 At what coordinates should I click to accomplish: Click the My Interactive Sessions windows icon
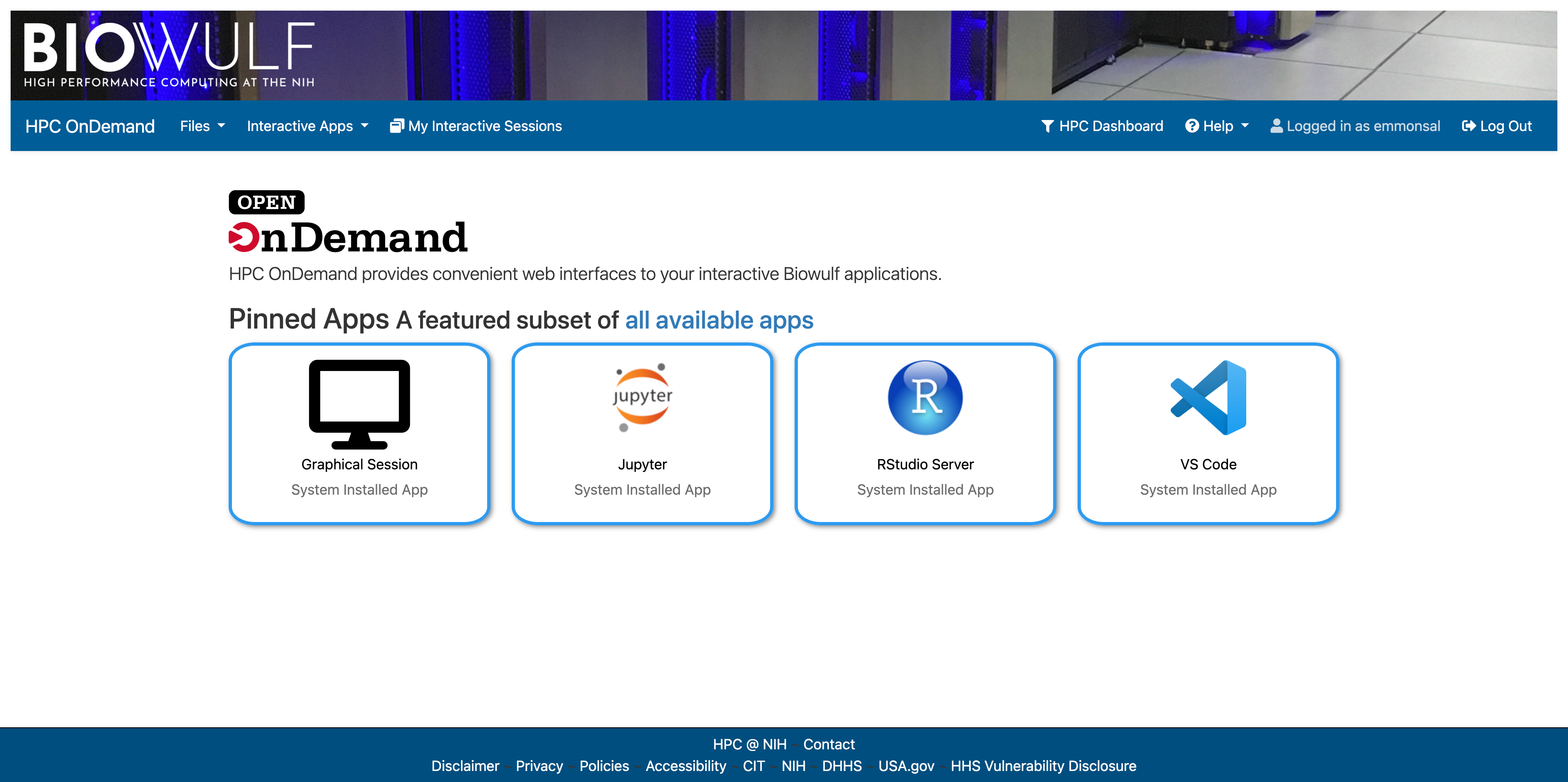(x=397, y=126)
